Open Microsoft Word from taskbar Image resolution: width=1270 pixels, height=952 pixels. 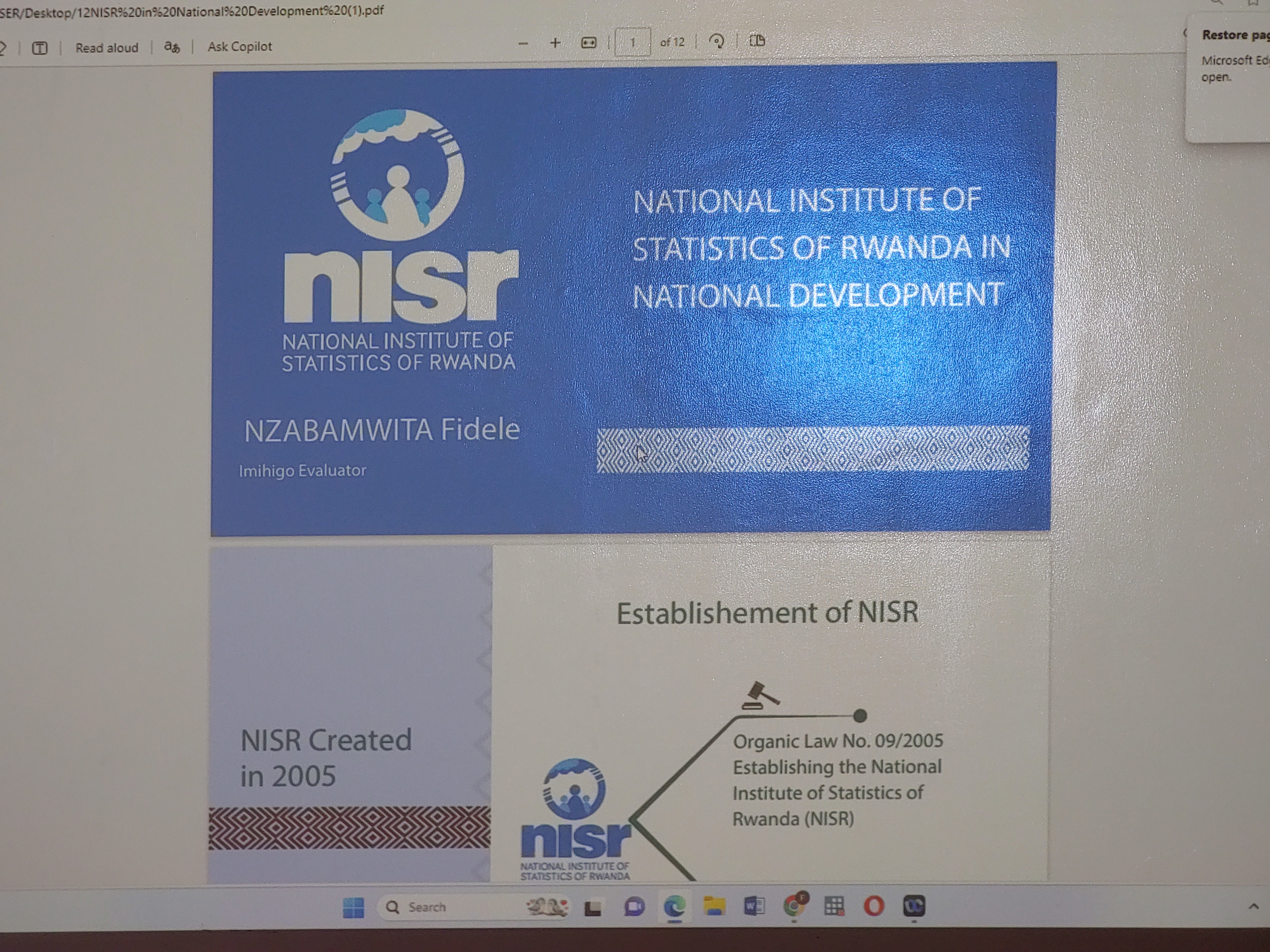754,906
